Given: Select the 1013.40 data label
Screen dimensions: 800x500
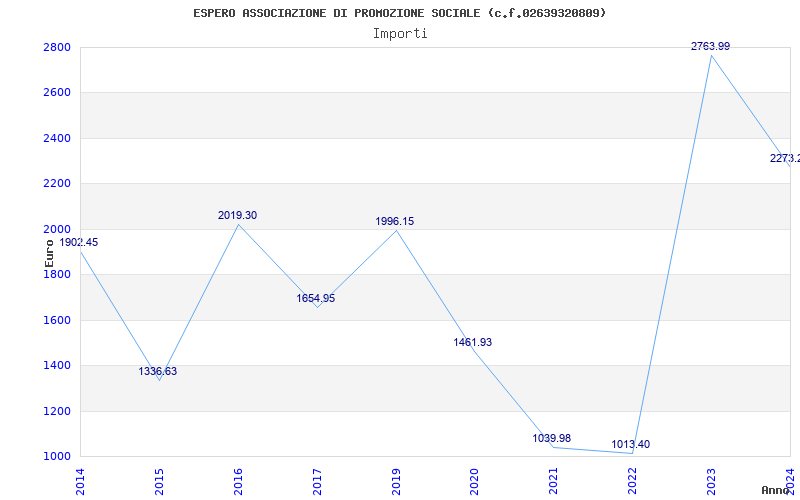Looking at the screenshot, I should pos(631,444).
